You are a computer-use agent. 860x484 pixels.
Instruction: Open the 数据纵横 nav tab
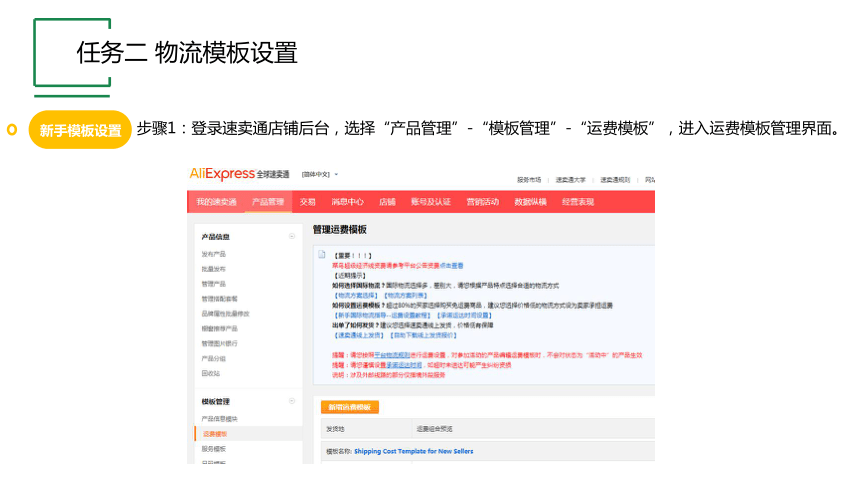pyautogui.click(x=530, y=202)
